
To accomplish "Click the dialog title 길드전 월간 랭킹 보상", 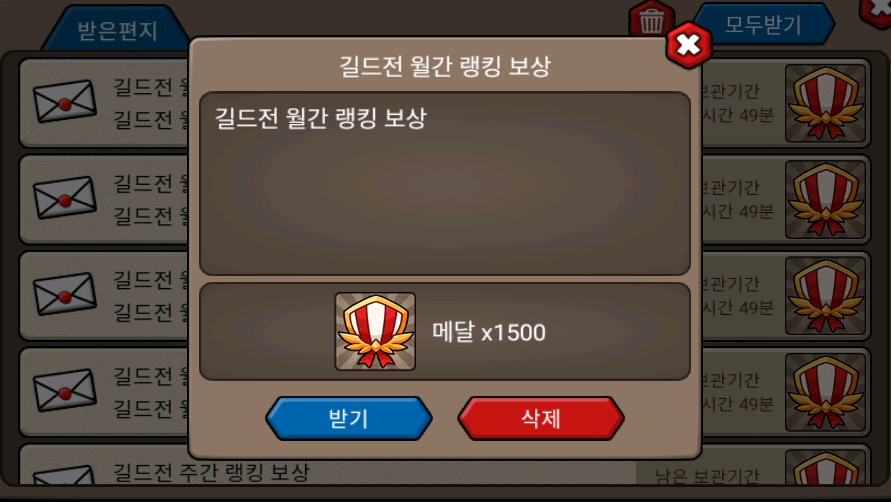I will [x=445, y=65].
